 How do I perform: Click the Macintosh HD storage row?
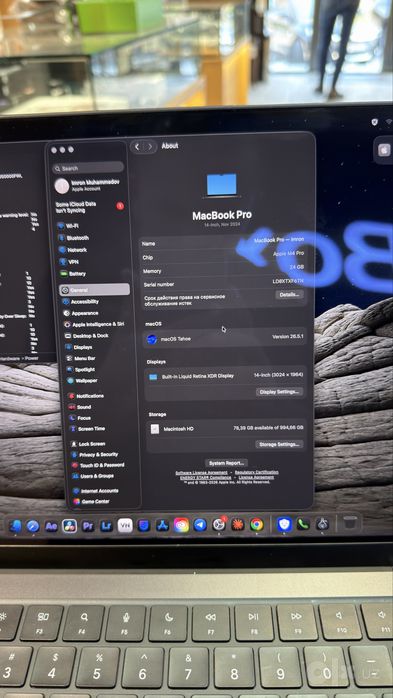click(x=226, y=428)
